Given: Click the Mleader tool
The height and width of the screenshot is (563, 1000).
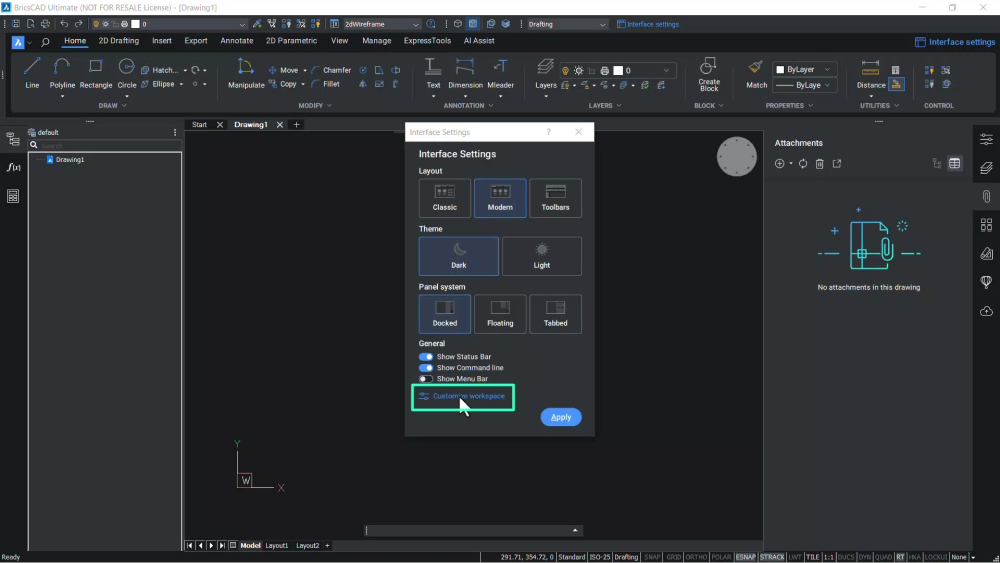Looking at the screenshot, I should [x=500, y=73].
